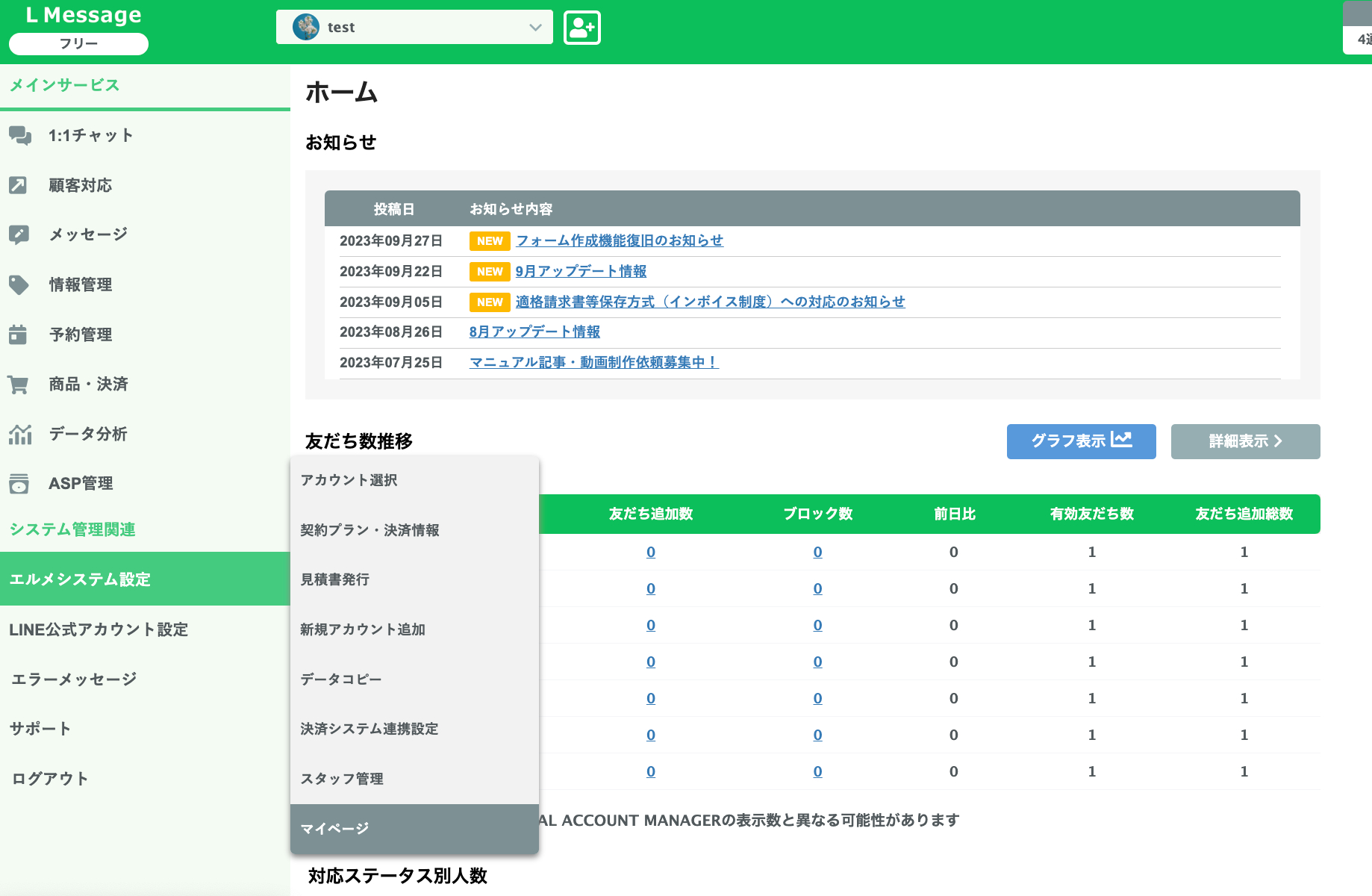The width and height of the screenshot is (1372, 896).
Task: Click the メッセージ pencil bubble icon
Action: [x=19, y=234]
